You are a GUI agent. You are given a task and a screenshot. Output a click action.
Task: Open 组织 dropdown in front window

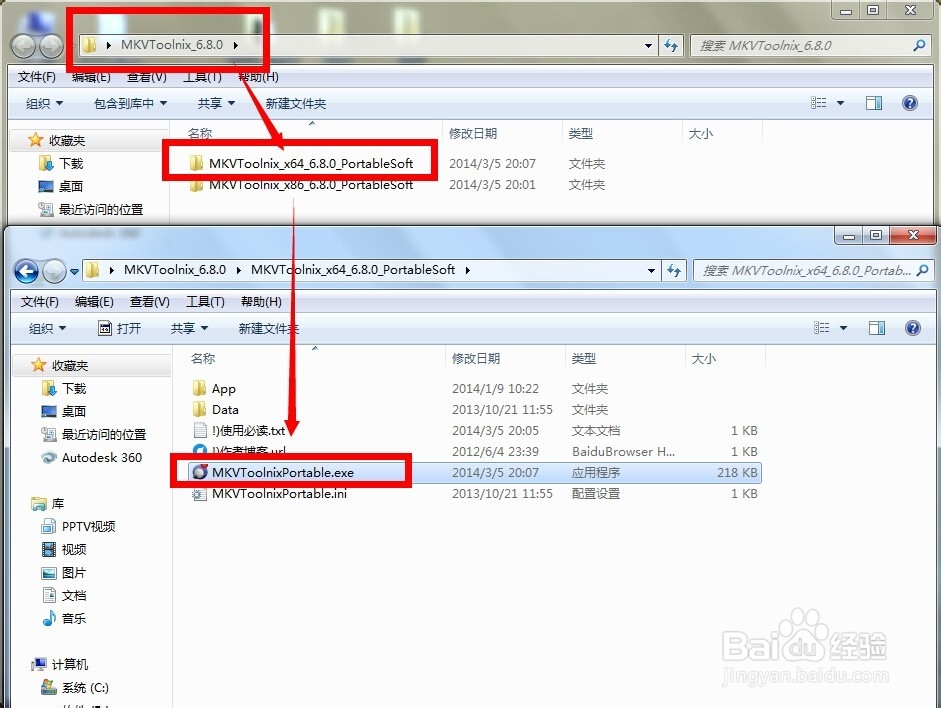coord(47,328)
